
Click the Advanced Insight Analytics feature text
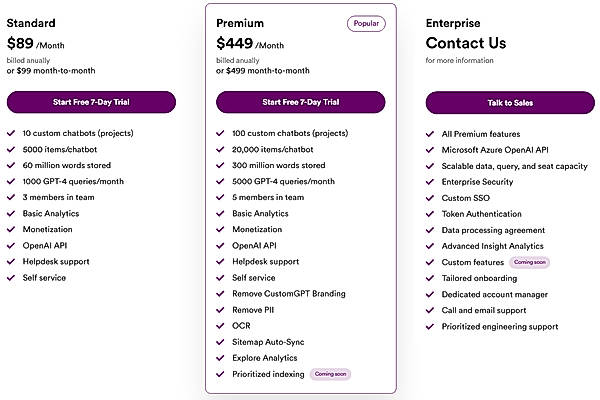[x=493, y=245]
